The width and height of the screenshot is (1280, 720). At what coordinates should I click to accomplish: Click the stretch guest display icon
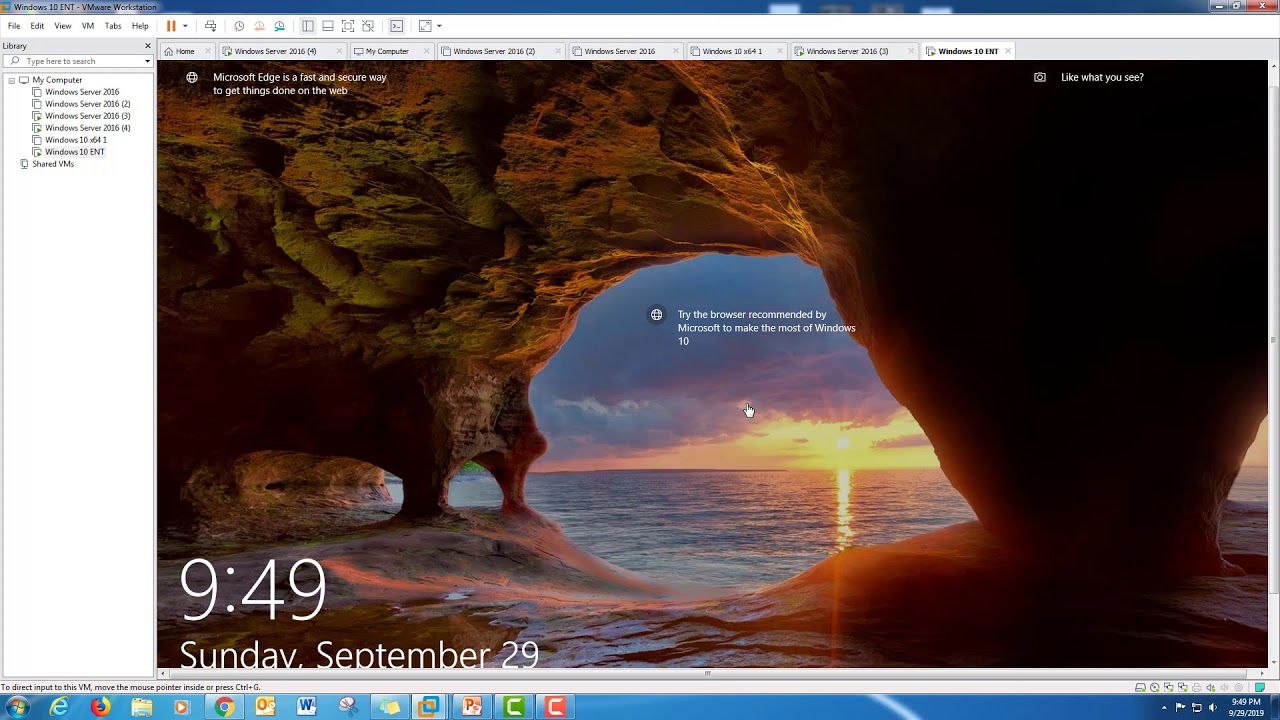(x=425, y=26)
